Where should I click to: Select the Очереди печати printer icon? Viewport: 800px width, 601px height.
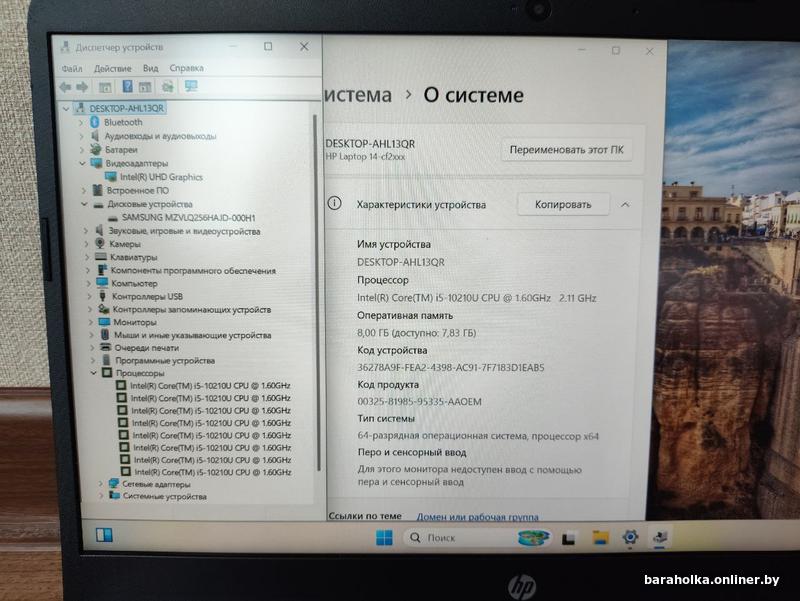[x=106, y=347]
